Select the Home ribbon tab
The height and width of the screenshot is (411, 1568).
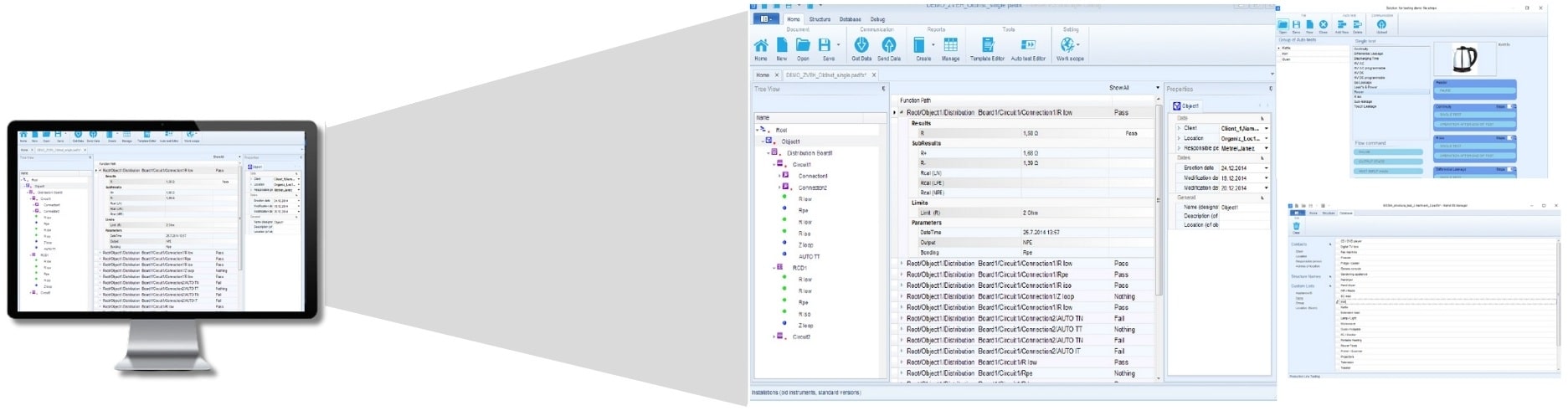click(794, 19)
